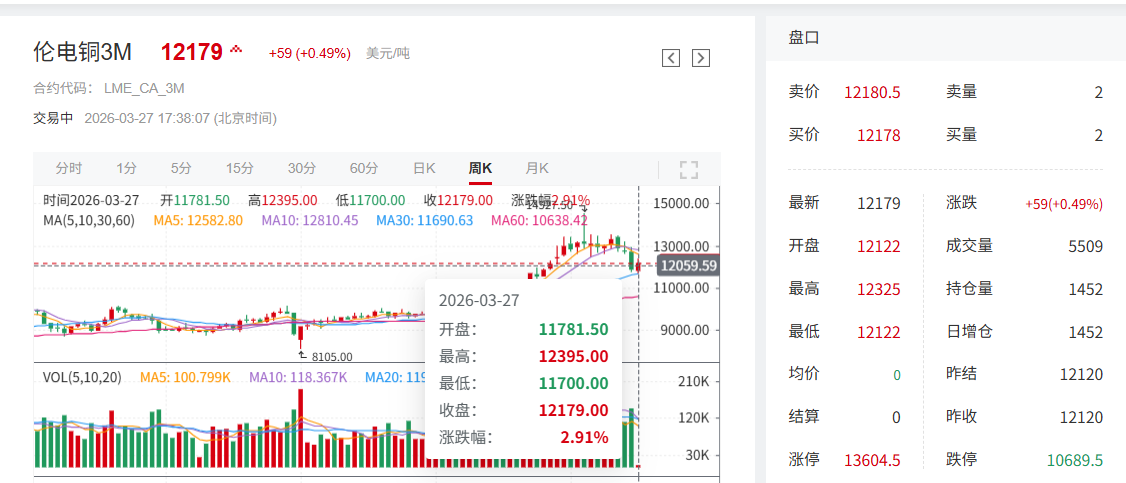Switch chart to the 30分 interval

[301, 168]
